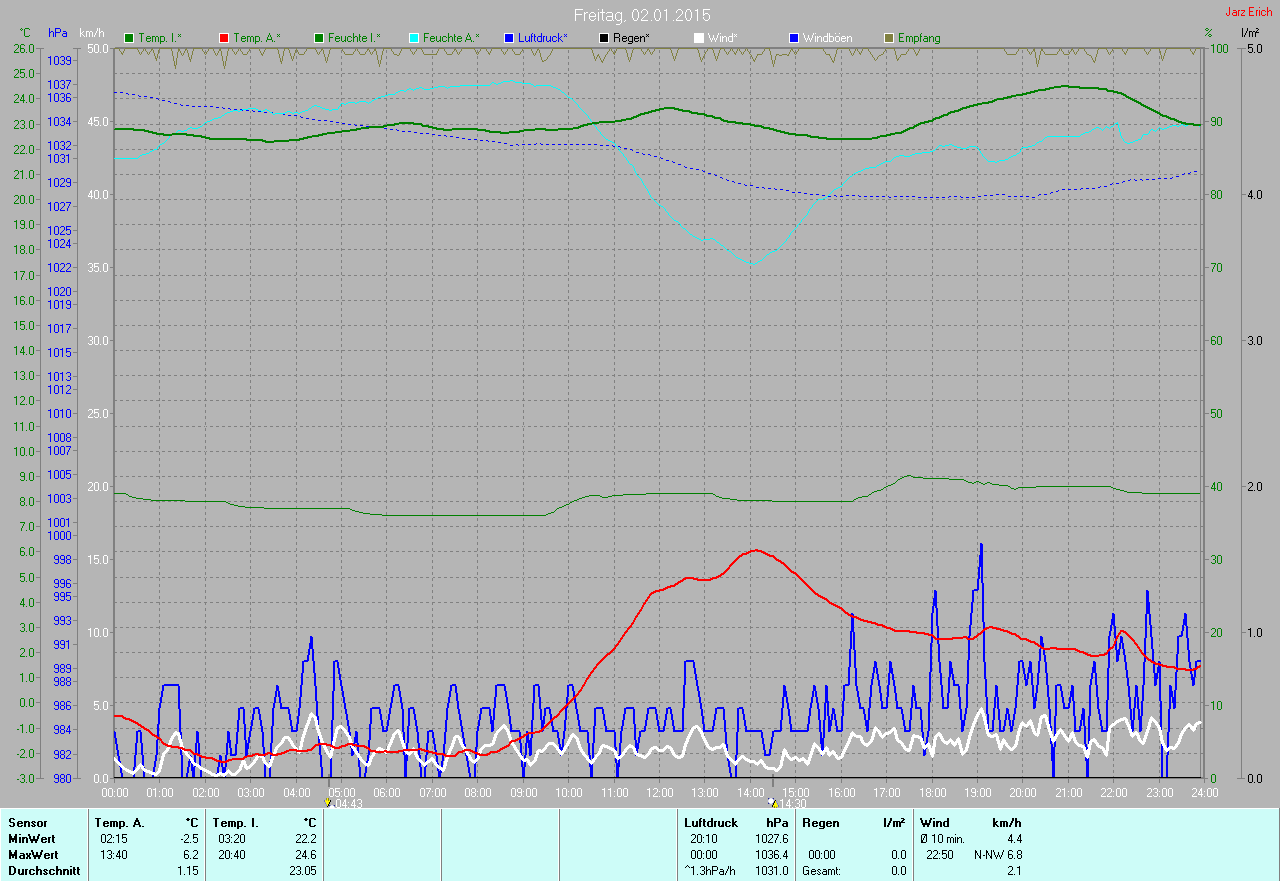This screenshot has height=881, width=1280.
Task: Toggle the cyan Feuchte A. legend swatch
Action: 412,38
